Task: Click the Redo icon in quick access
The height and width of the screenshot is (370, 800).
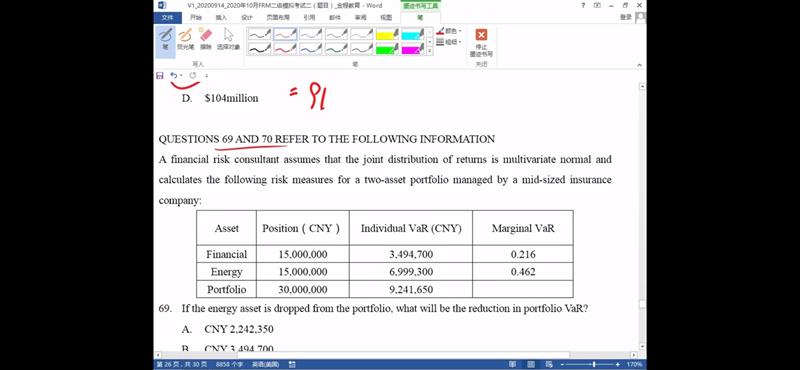Action: 193,76
